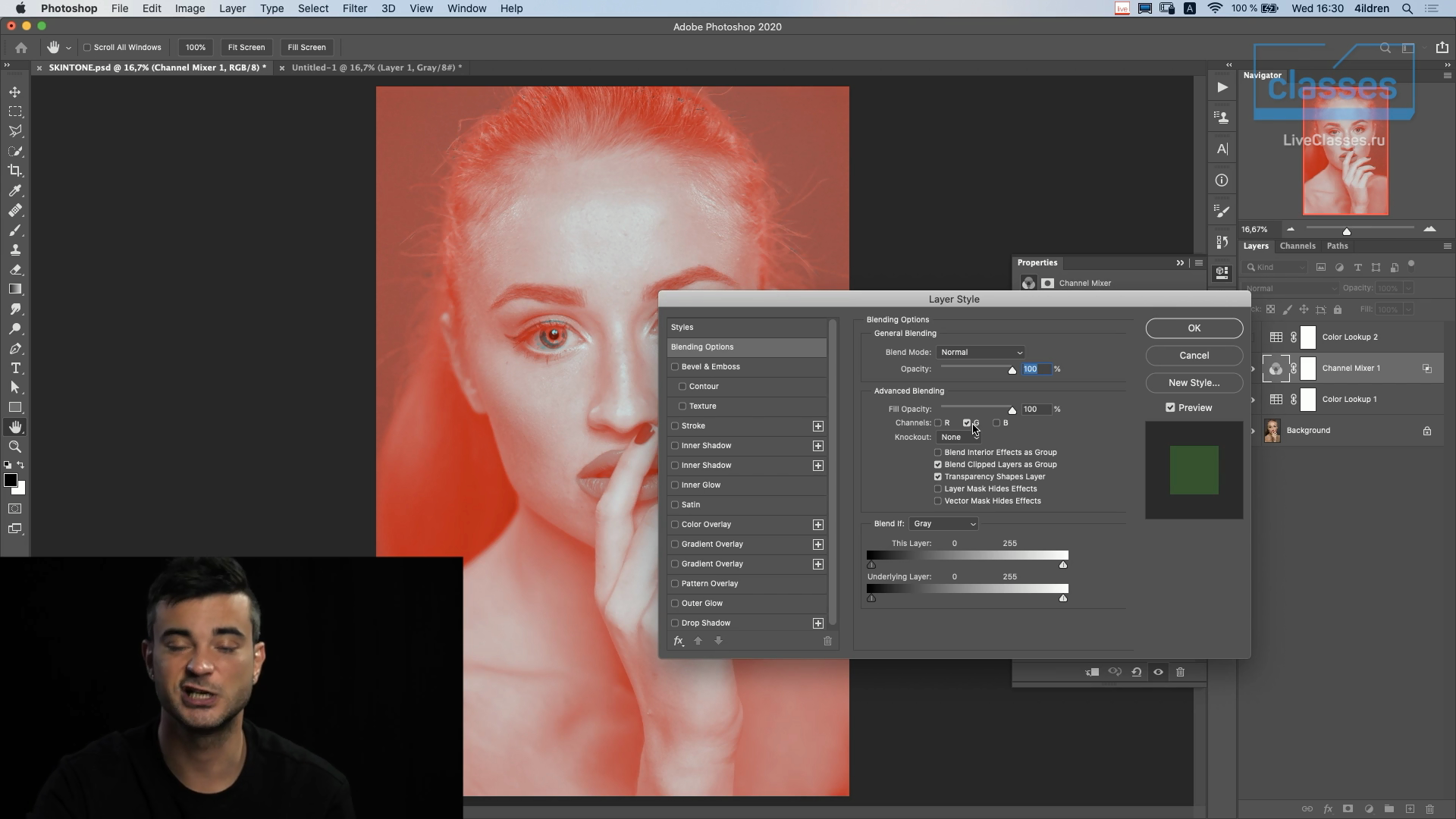Screen dimensions: 1456x819
Task: Select the Zoom tool in the toolbar
Action: tap(15, 447)
